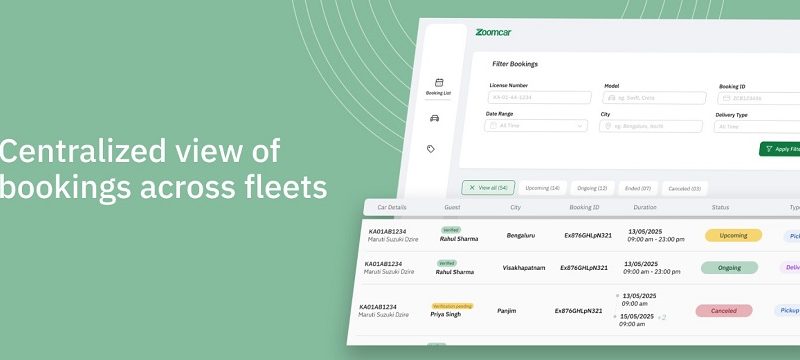Click the License Number input field
The height and width of the screenshot is (360, 800).
(x=540, y=97)
